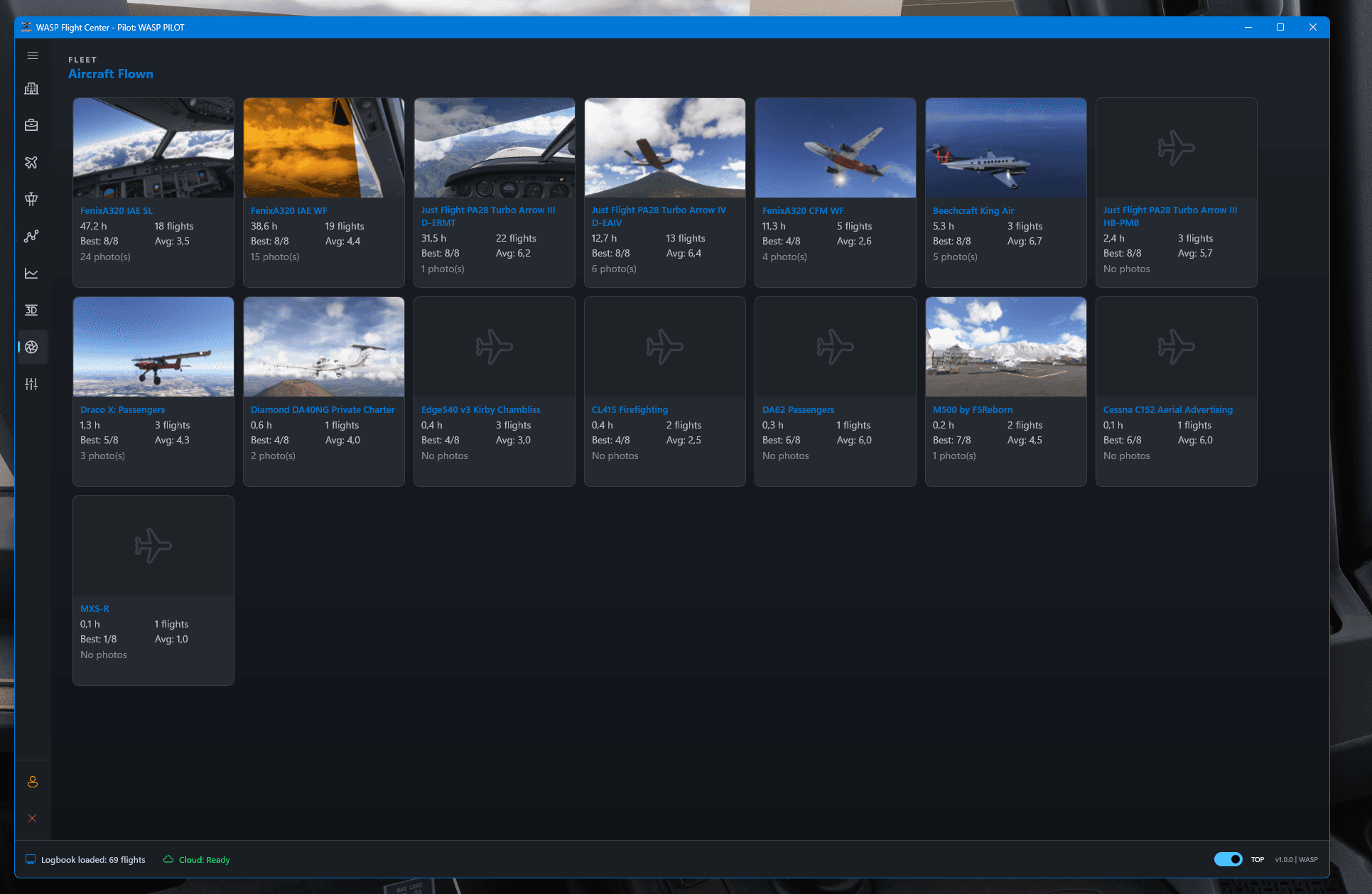
Task: Click the red X exit icon
Action: 32,819
